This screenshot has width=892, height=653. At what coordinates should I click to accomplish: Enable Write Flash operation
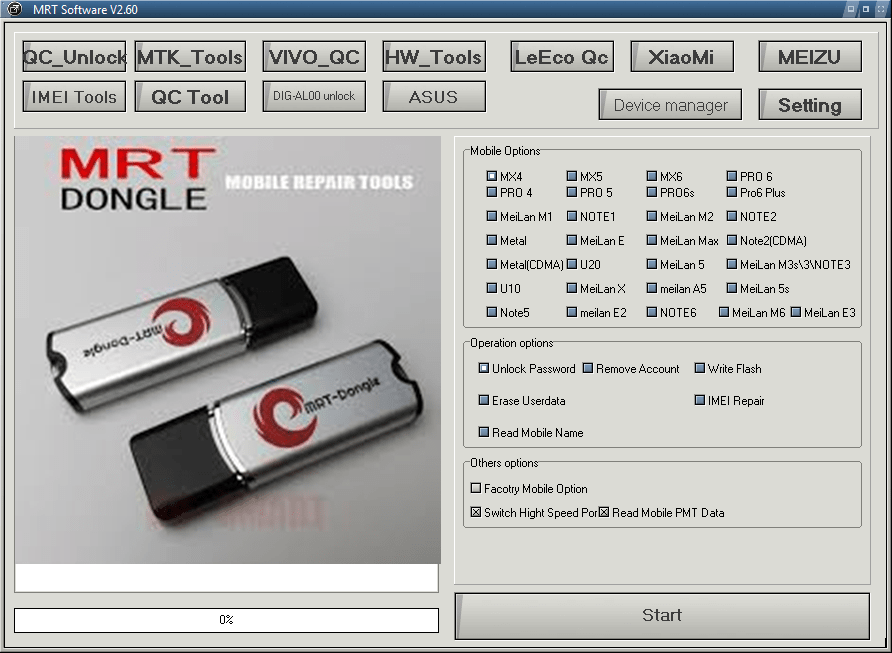tap(700, 368)
